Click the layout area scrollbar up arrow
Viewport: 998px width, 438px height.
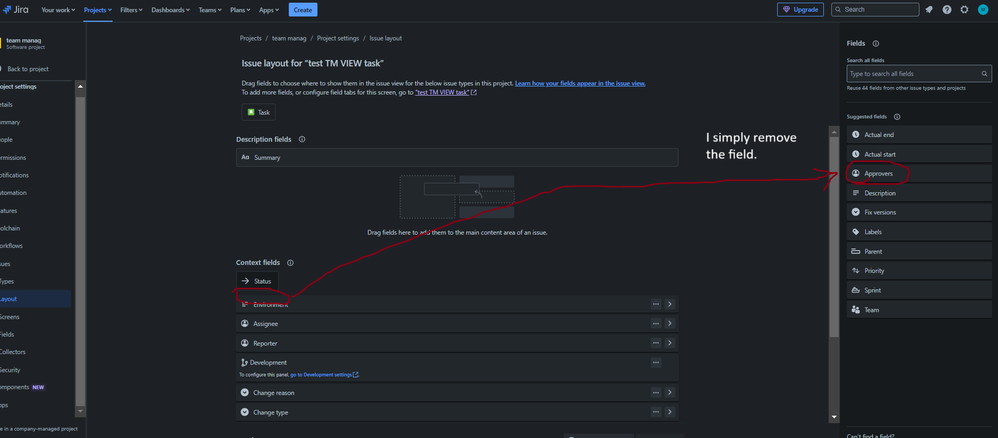coord(834,131)
